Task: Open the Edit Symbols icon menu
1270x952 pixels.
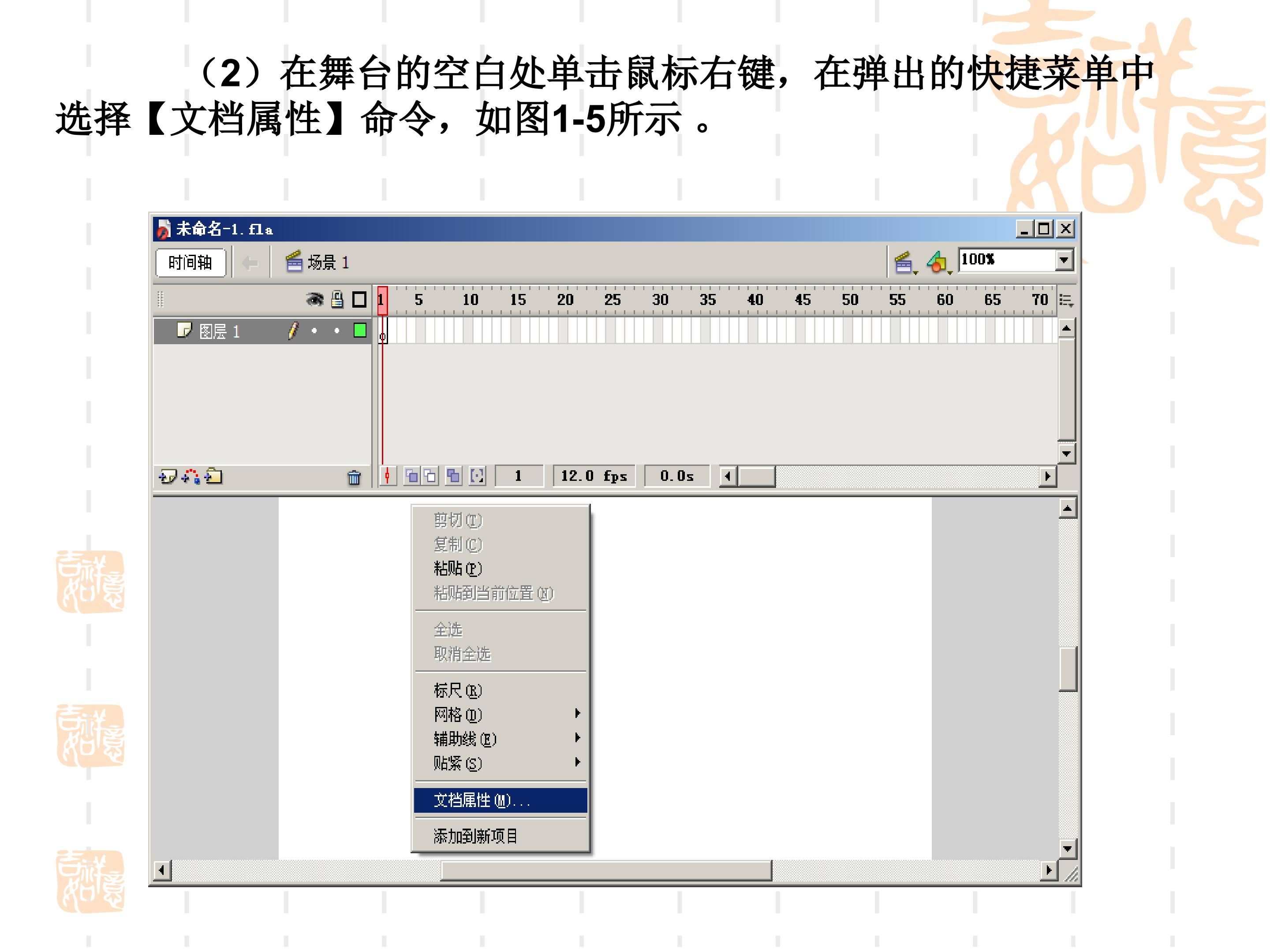Action: [939, 263]
